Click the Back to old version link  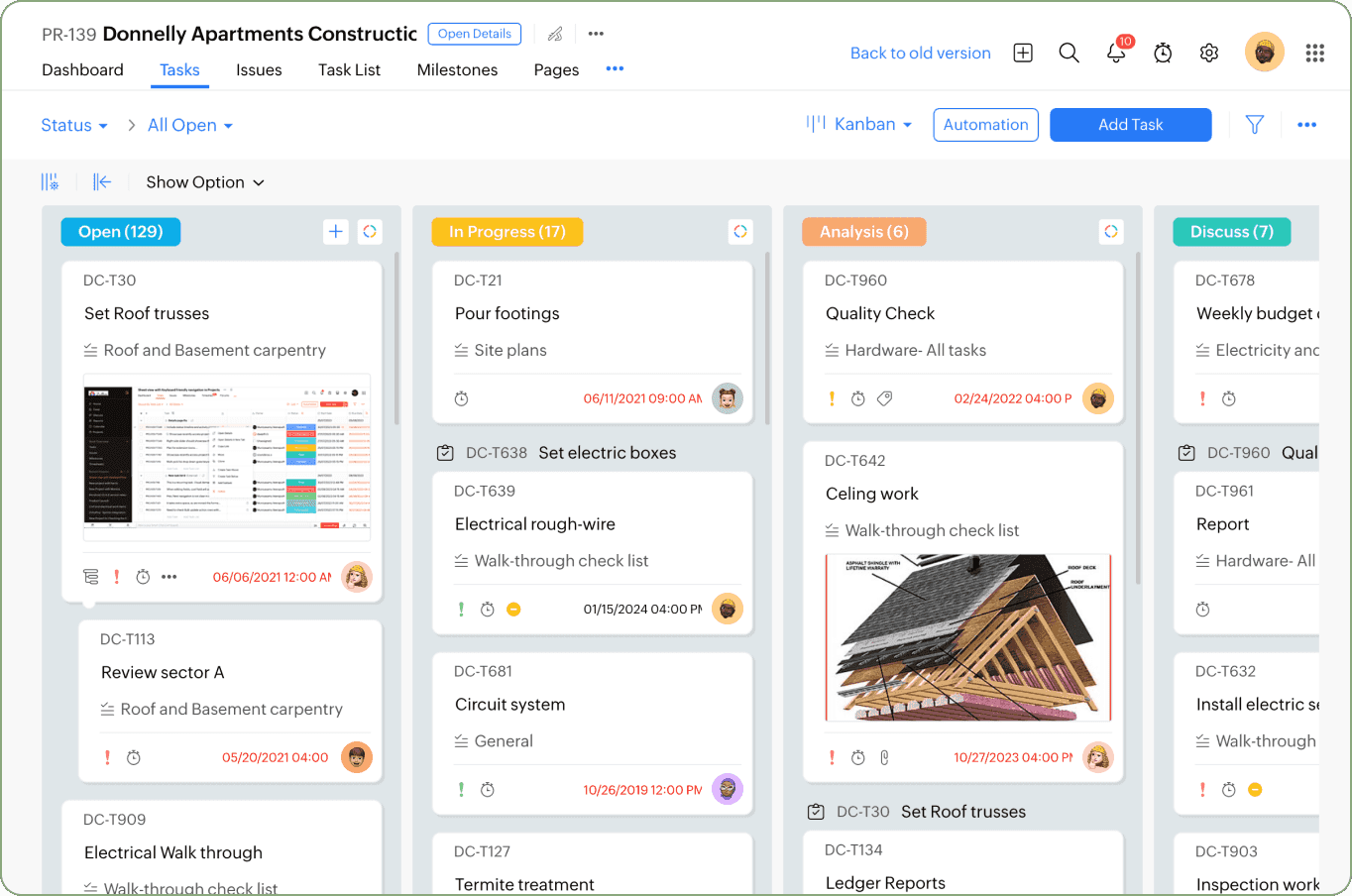click(920, 53)
